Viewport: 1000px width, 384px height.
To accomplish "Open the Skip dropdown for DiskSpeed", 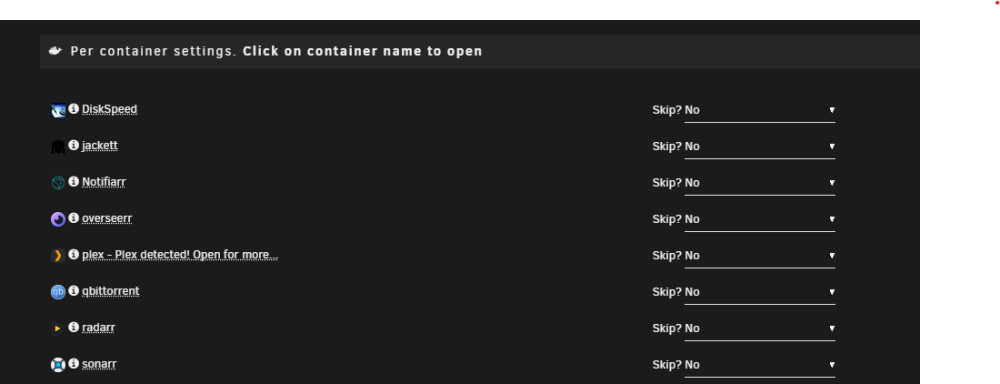I will (760, 110).
